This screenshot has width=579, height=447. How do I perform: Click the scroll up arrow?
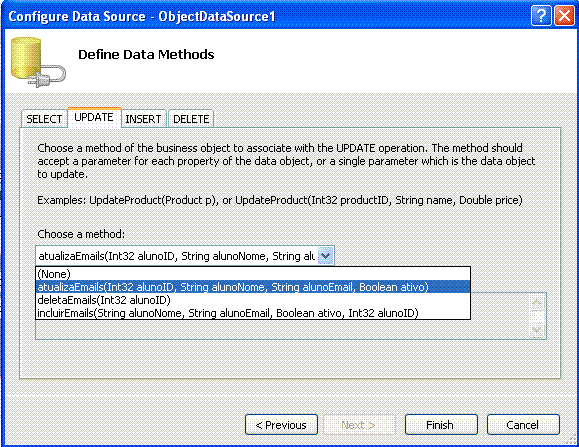537,303
